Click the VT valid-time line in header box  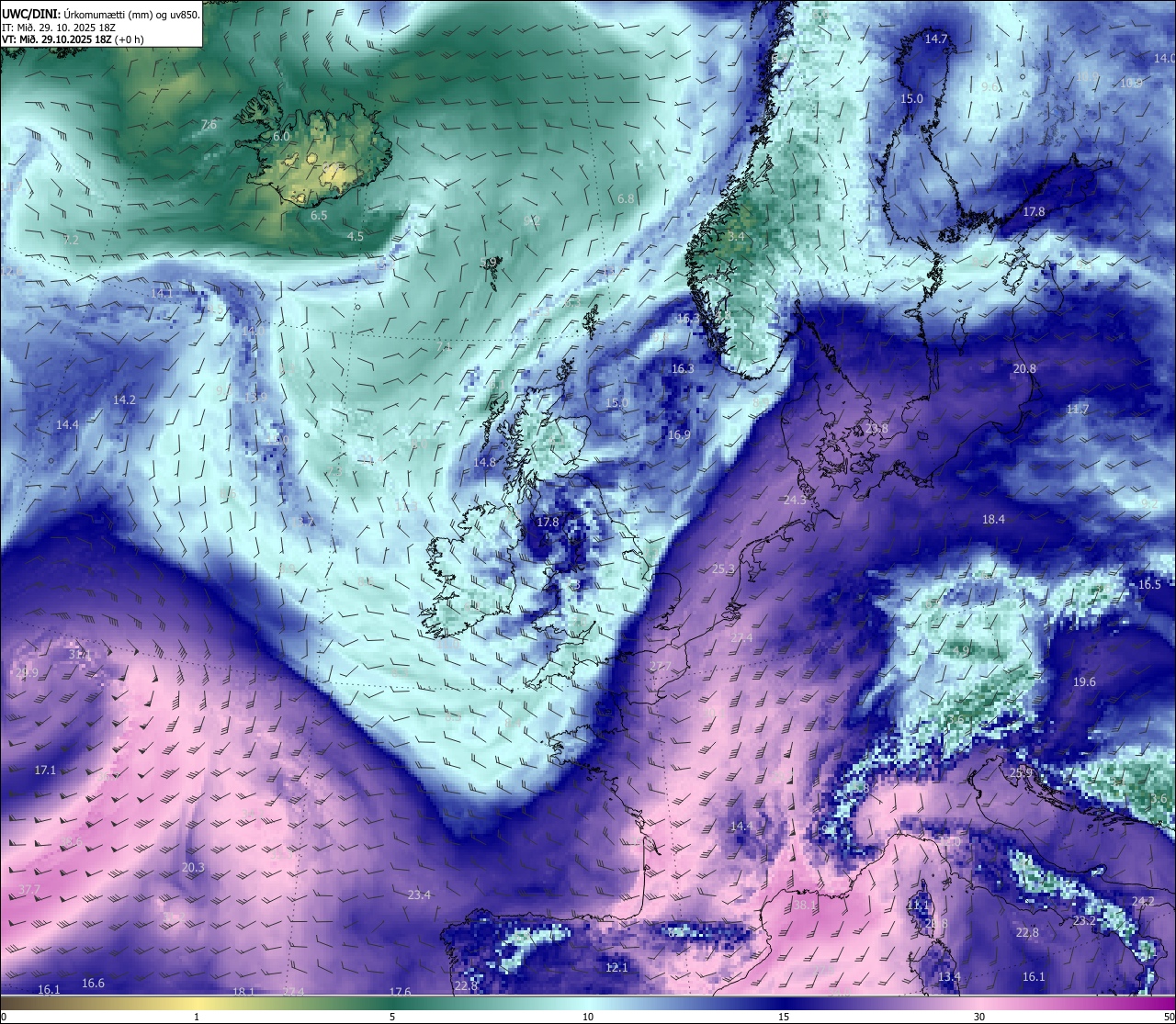pos(73,39)
